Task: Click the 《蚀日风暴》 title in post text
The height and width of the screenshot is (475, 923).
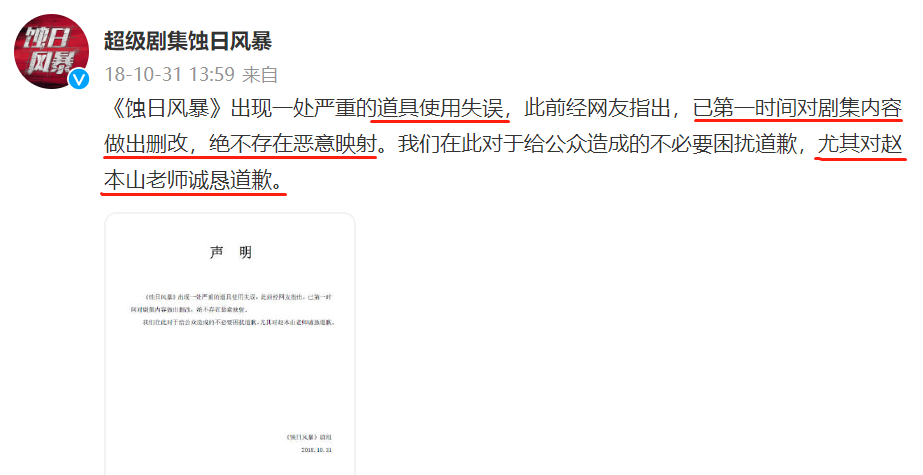Action: point(167,109)
